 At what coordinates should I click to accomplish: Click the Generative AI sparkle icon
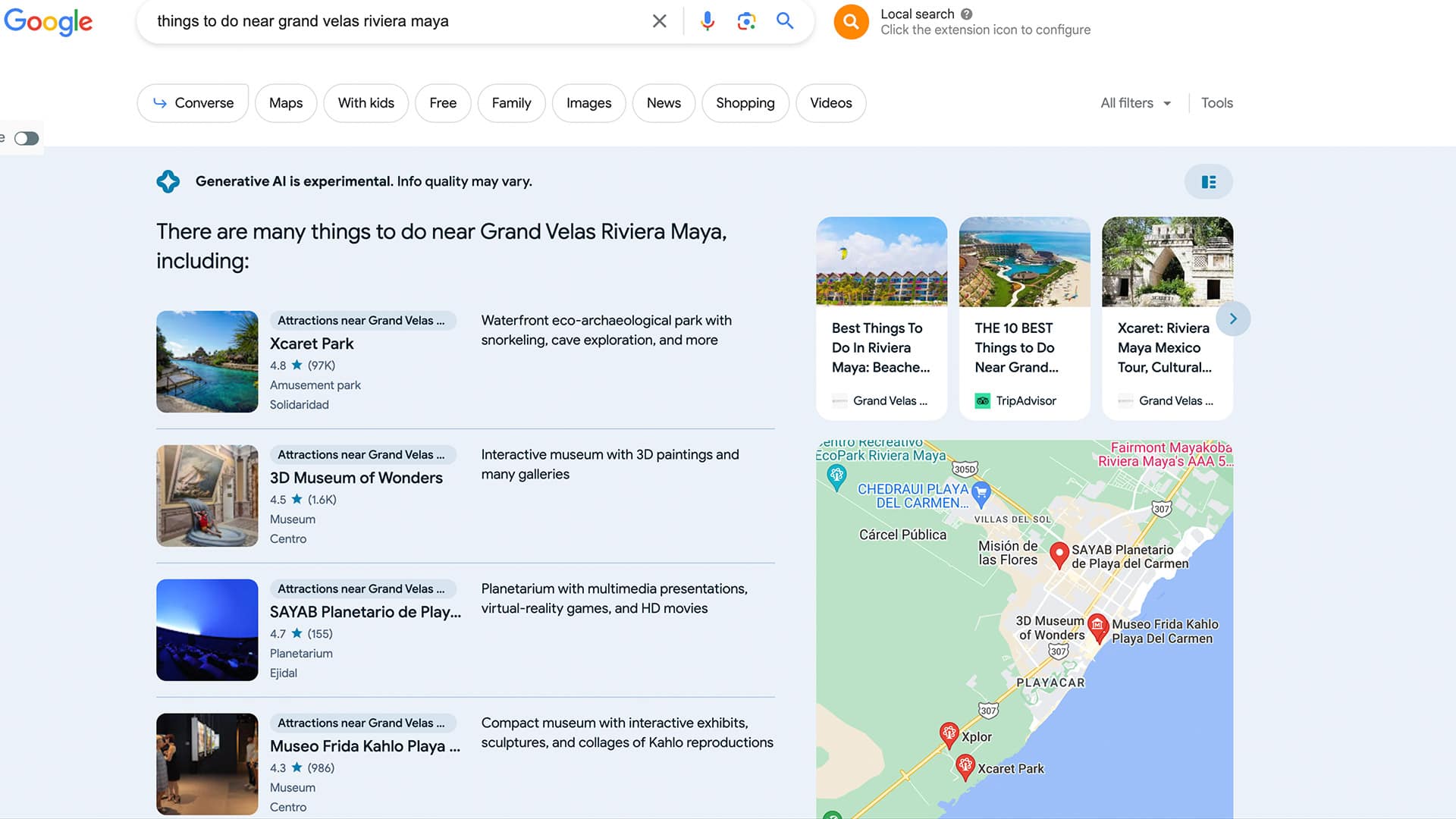(x=167, y=181)
